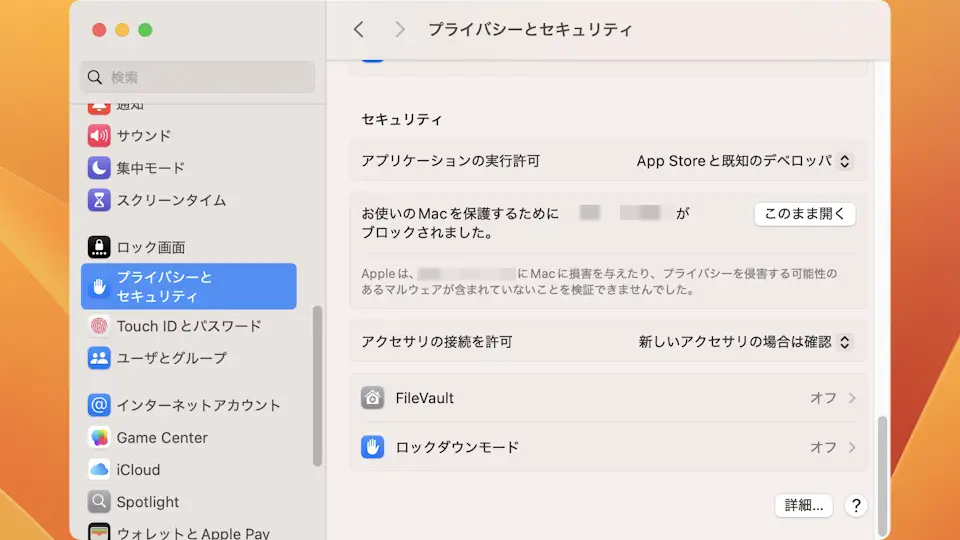The image size is (960, 540).
Task: Open the Game Center icon
Action: tap(98, 438)
